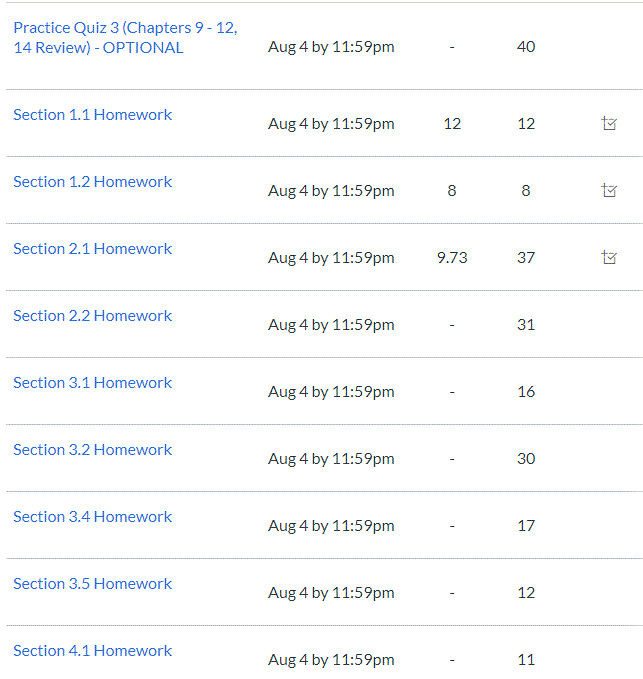
Task: Open Section 1.1 Homework assignment
Action: click(x=93, y=115)
